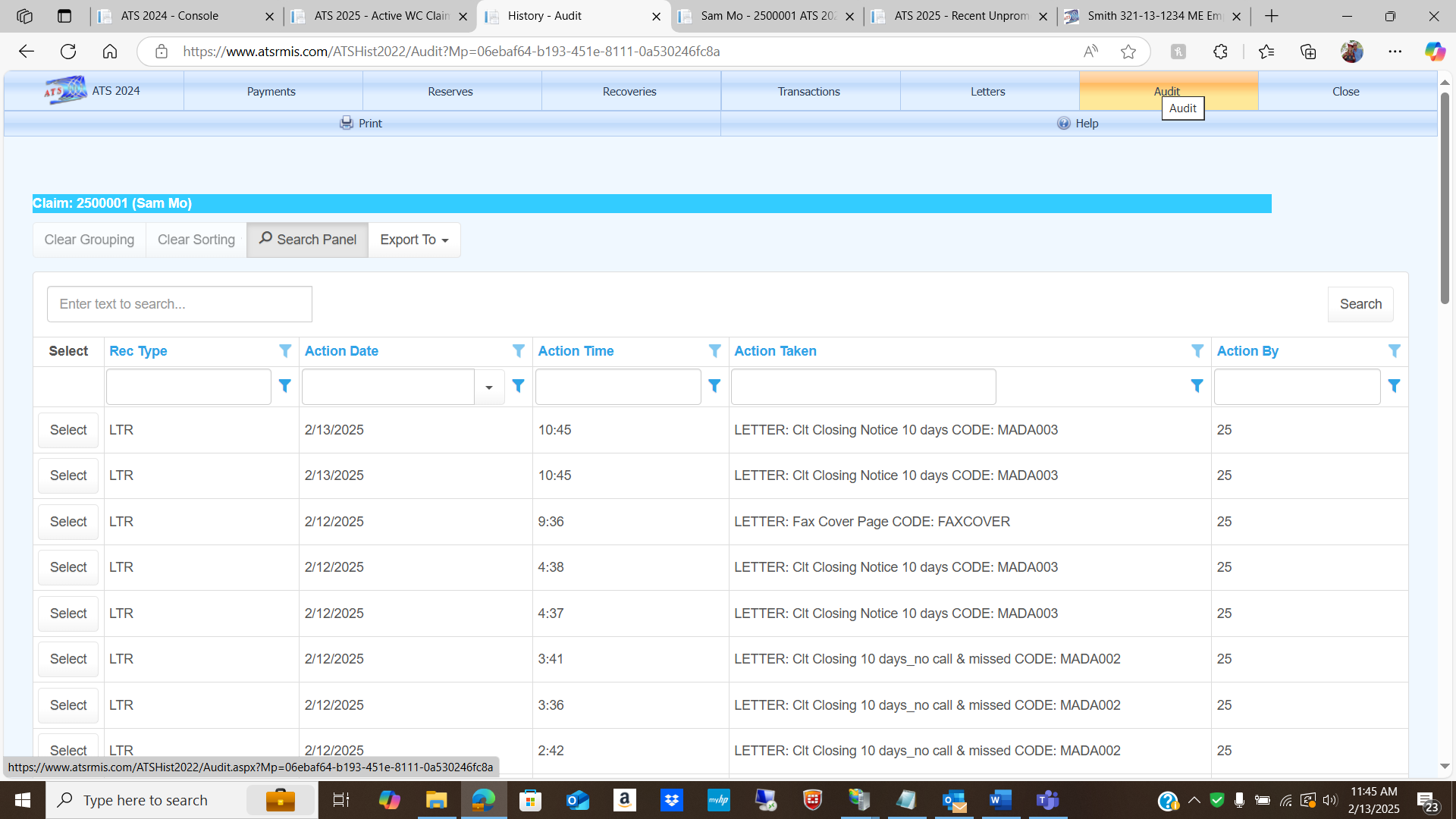
Task: Click Clear Sorting button
Action: coord(196,240)
